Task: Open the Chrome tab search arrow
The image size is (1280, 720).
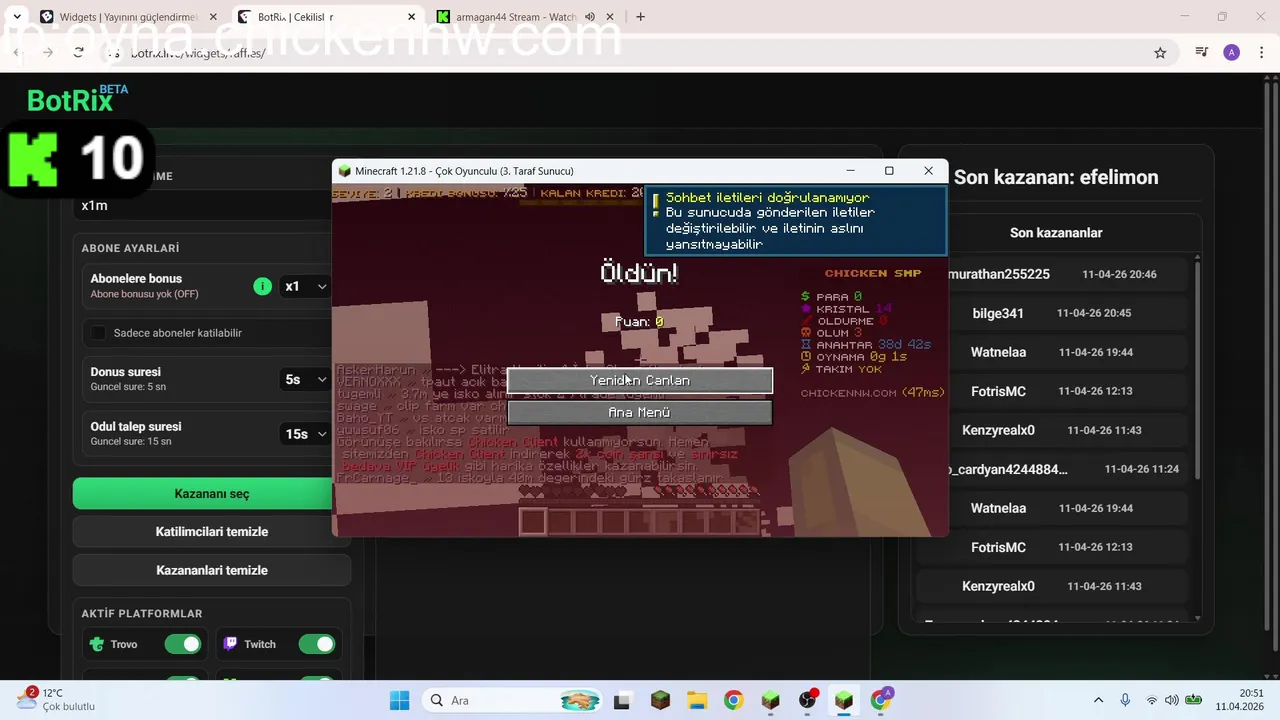Action: pyautogui.click(x=17, y=17)
